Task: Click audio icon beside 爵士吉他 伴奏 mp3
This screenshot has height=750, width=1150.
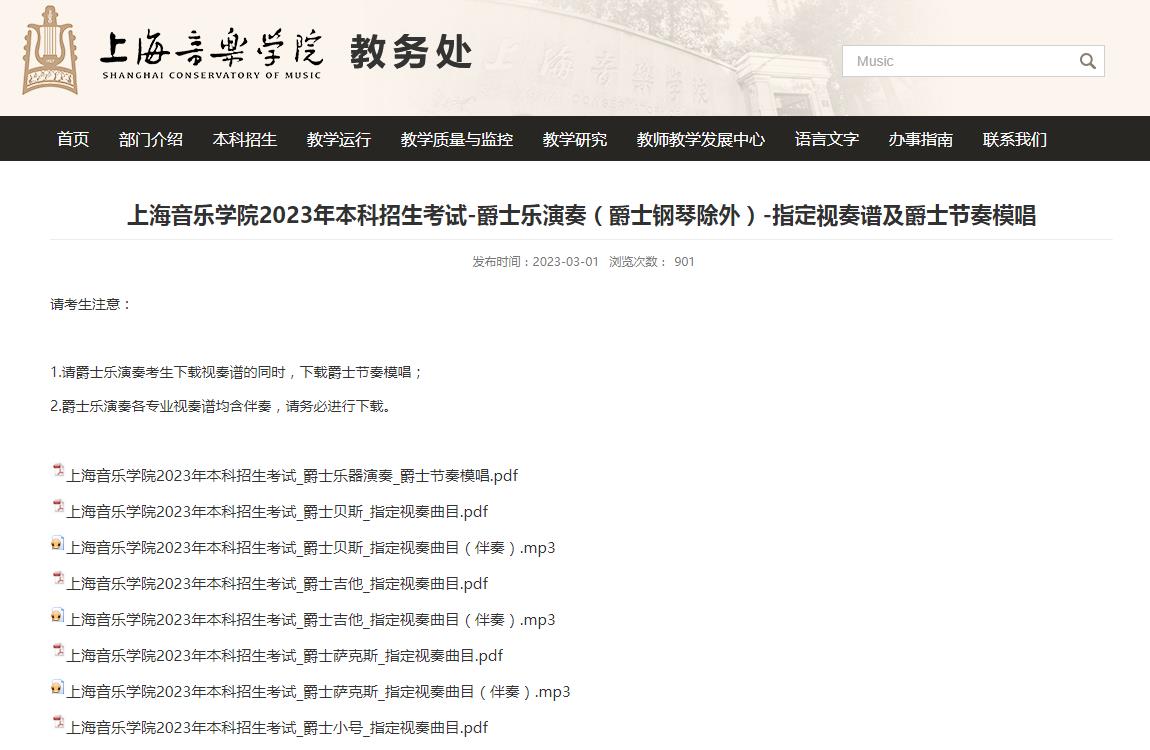Action: point(57,615)
